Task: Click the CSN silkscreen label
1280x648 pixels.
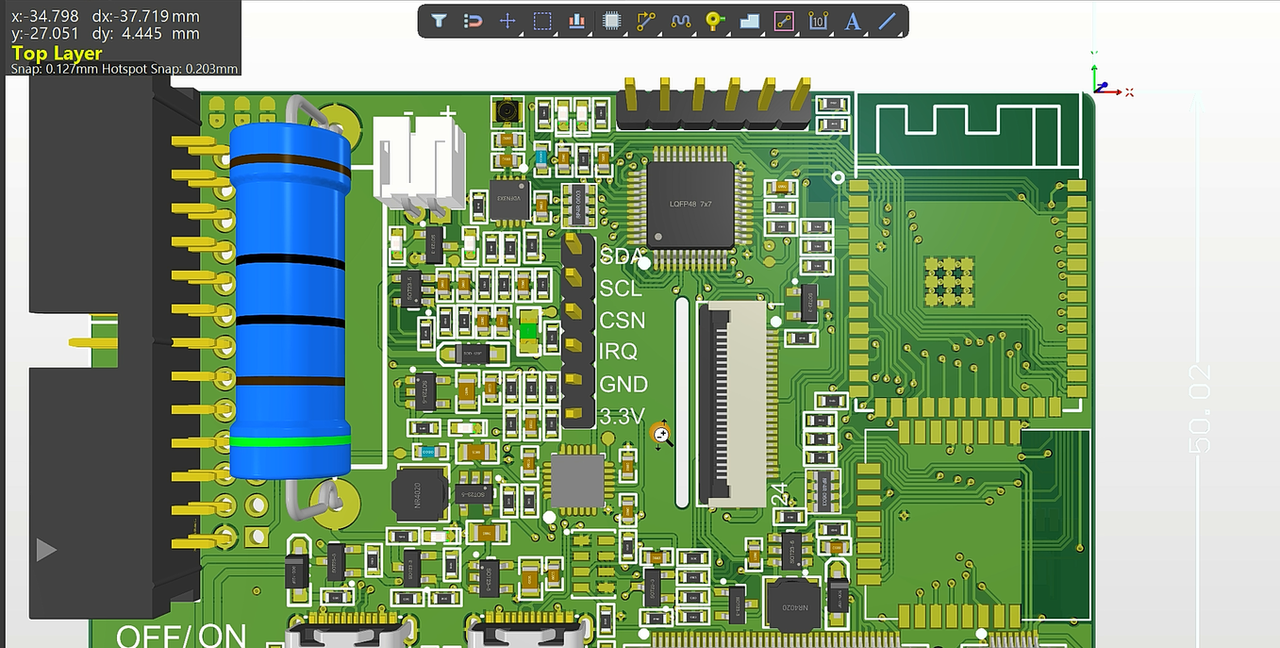Action: coord(622,321)
